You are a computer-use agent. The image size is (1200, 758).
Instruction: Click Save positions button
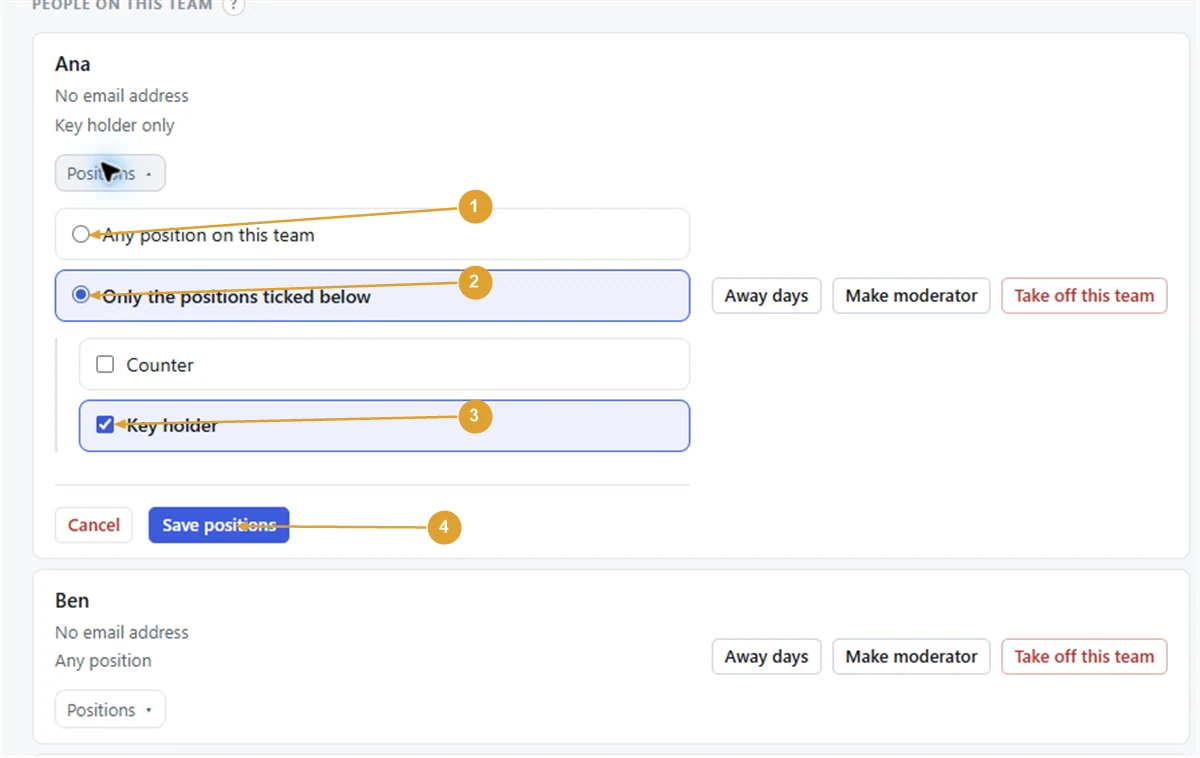[x=219, y=525]
